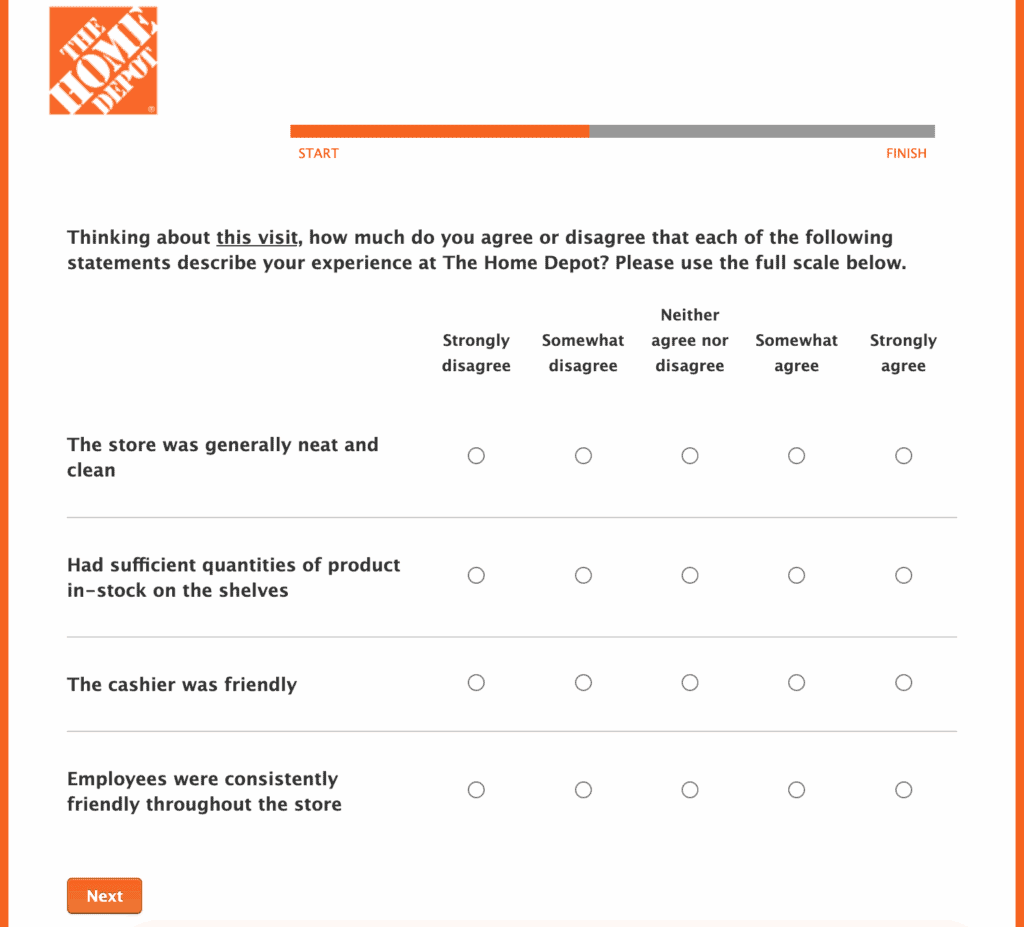Click the Next button
Viewport: 1024px width, 927px height.
coord(104,896)
